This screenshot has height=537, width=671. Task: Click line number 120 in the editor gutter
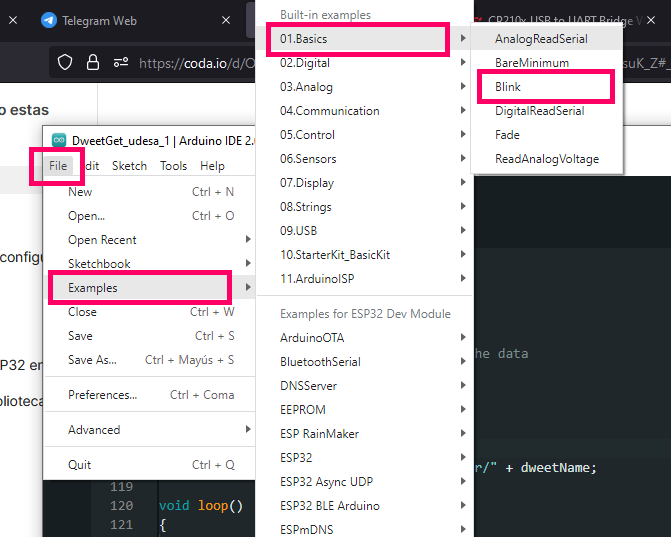(x=122, y=505)
